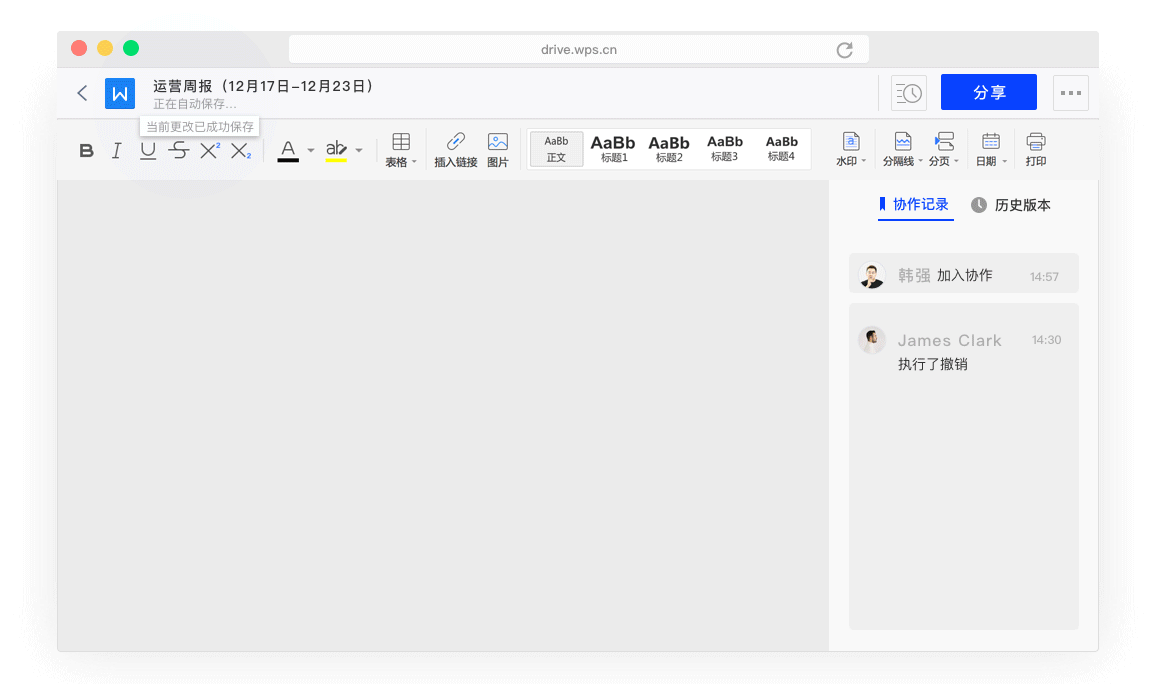
Task: Click into the blank document editing area
Action: (443, 415)
